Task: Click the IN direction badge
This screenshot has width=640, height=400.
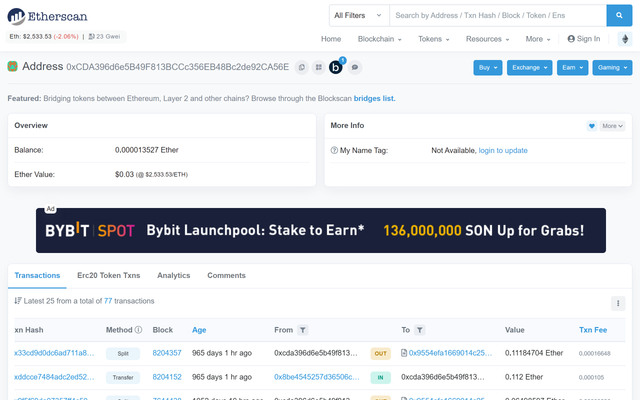Action: click(x=380, y=378)
